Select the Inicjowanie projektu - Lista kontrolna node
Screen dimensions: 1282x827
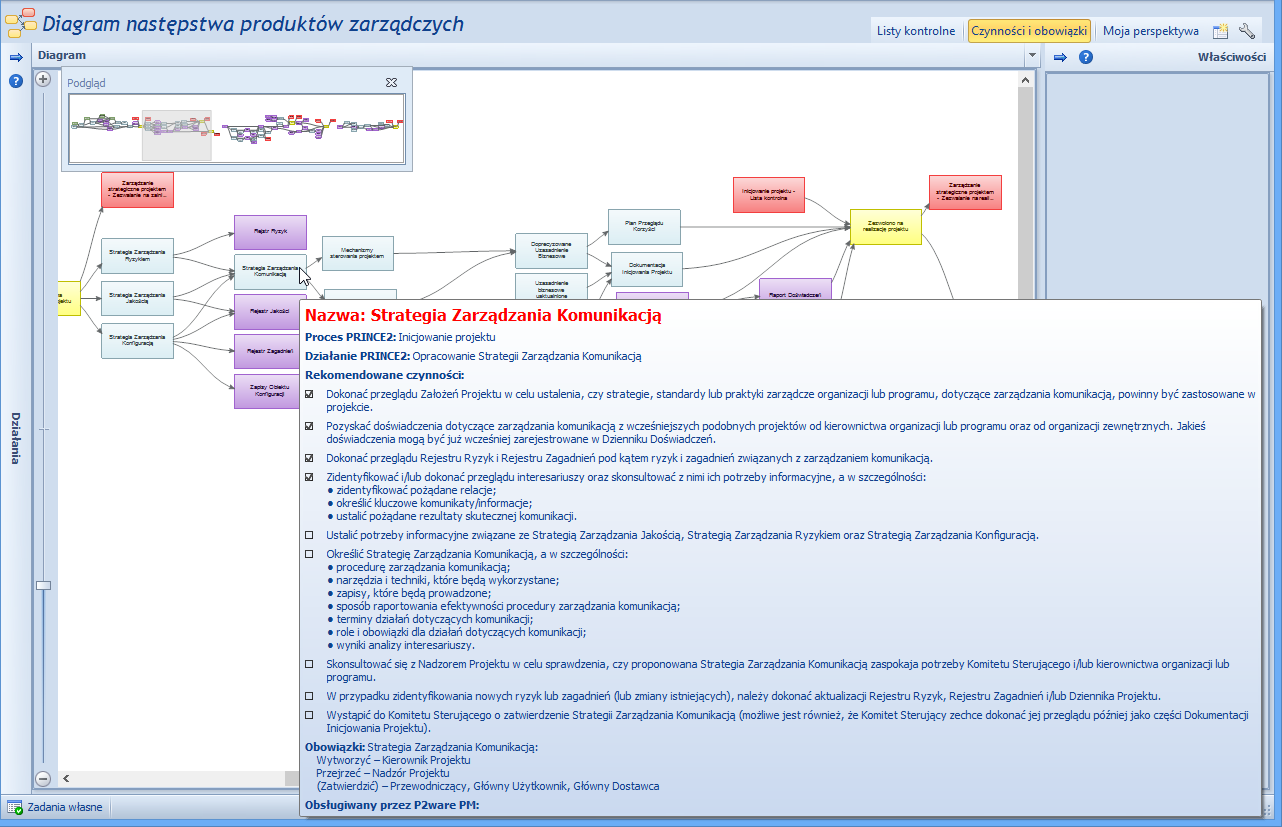pos(769,193)
